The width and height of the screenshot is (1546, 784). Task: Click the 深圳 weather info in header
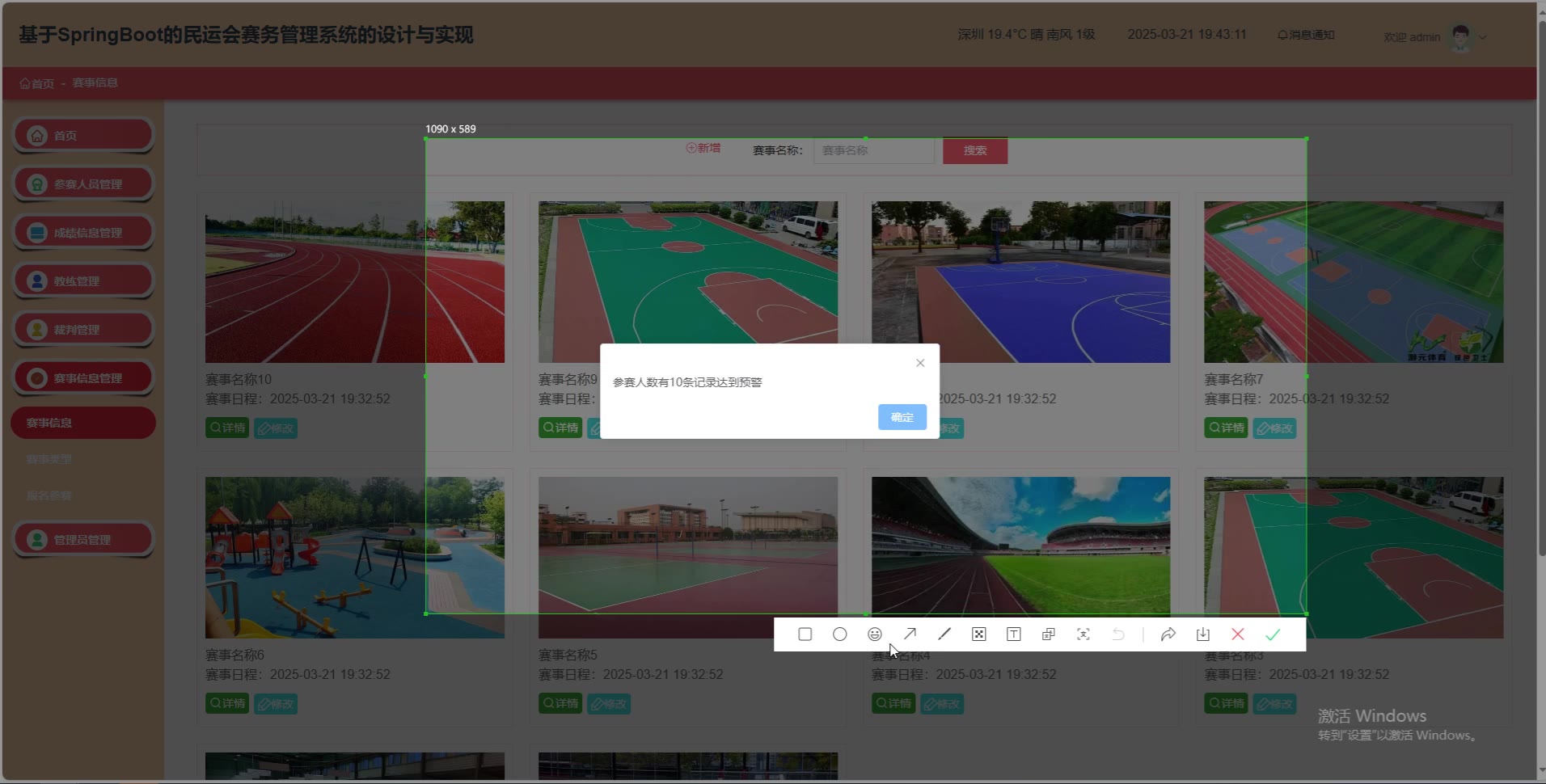1026,35
